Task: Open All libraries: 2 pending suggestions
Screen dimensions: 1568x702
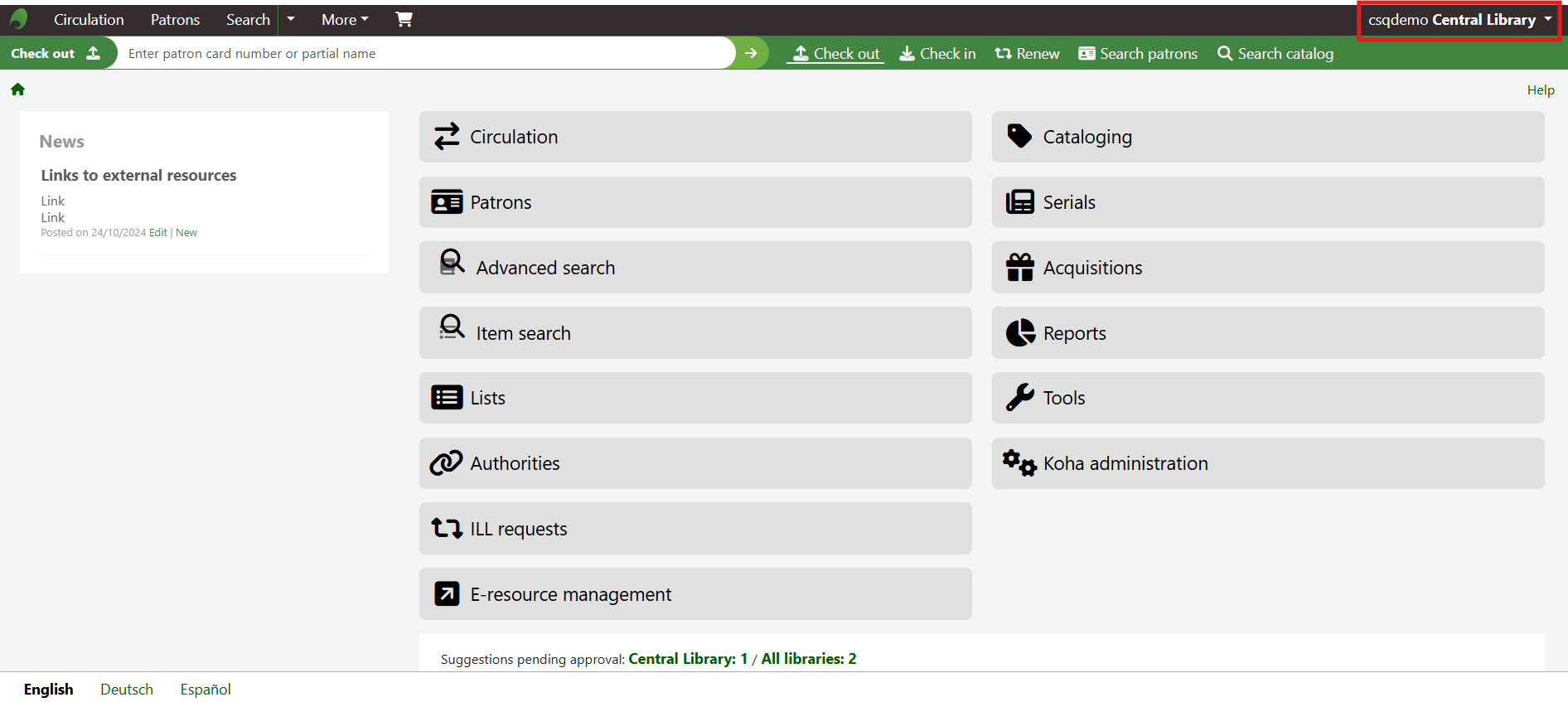Action: tap(809, 659)
